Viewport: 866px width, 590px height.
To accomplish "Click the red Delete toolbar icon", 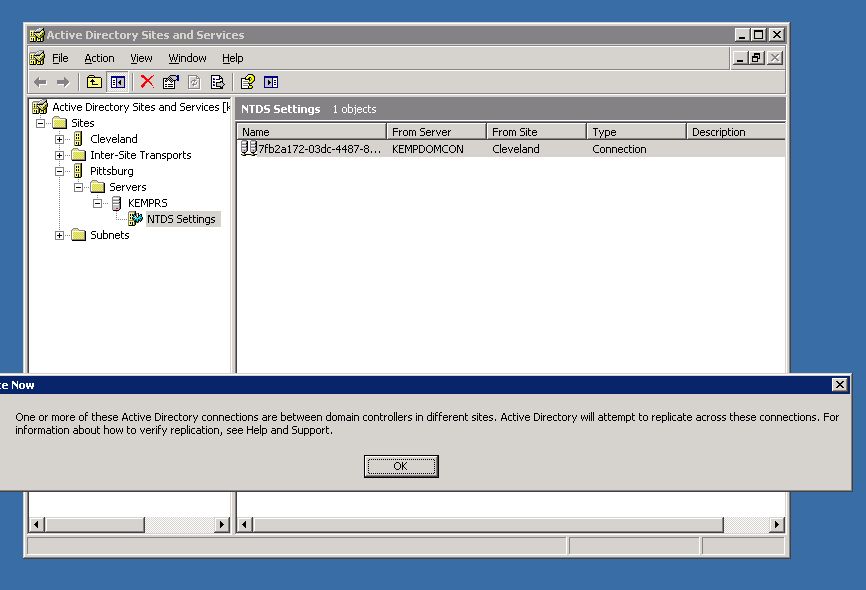I will coord(147,82).
